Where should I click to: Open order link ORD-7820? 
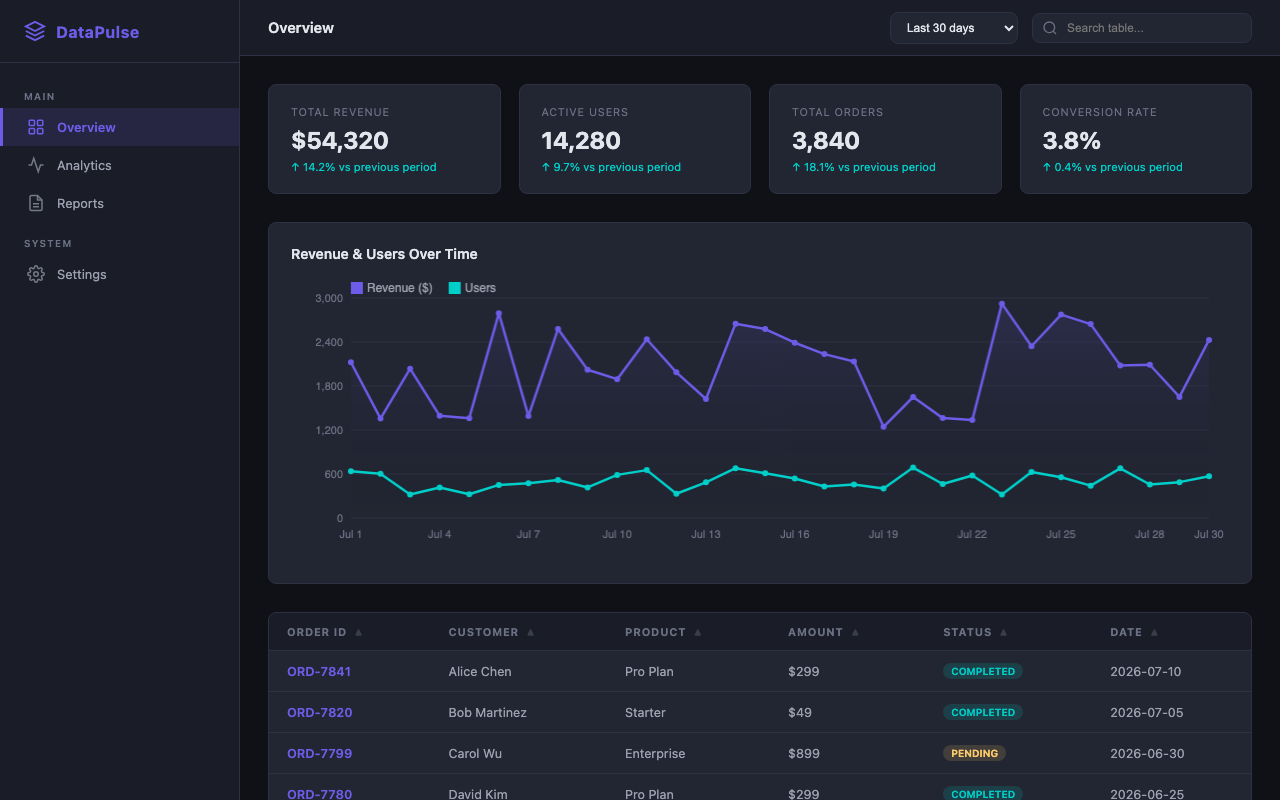point(319,713)
